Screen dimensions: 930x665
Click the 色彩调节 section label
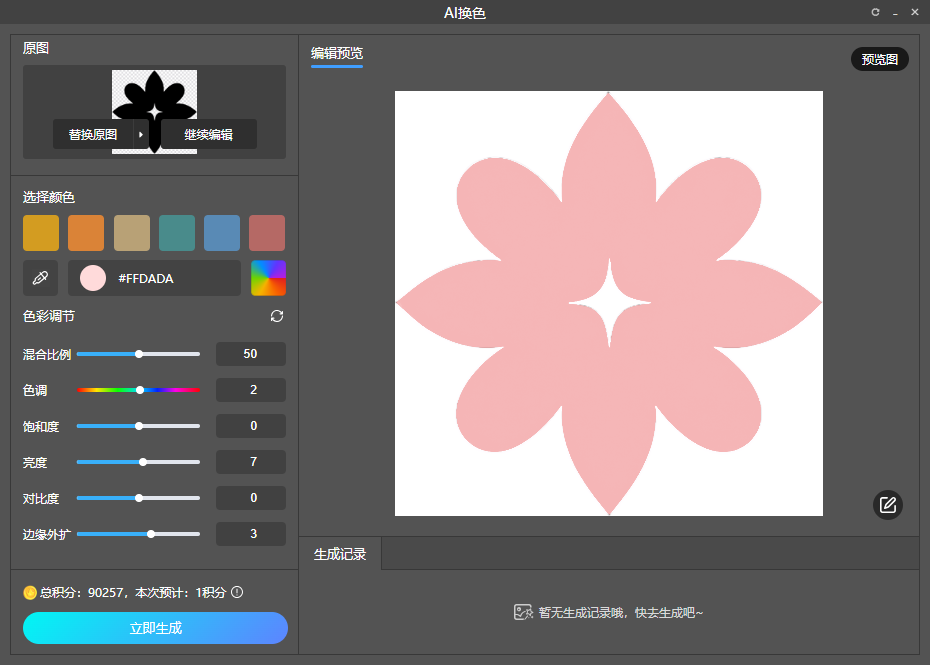(49, 316)
